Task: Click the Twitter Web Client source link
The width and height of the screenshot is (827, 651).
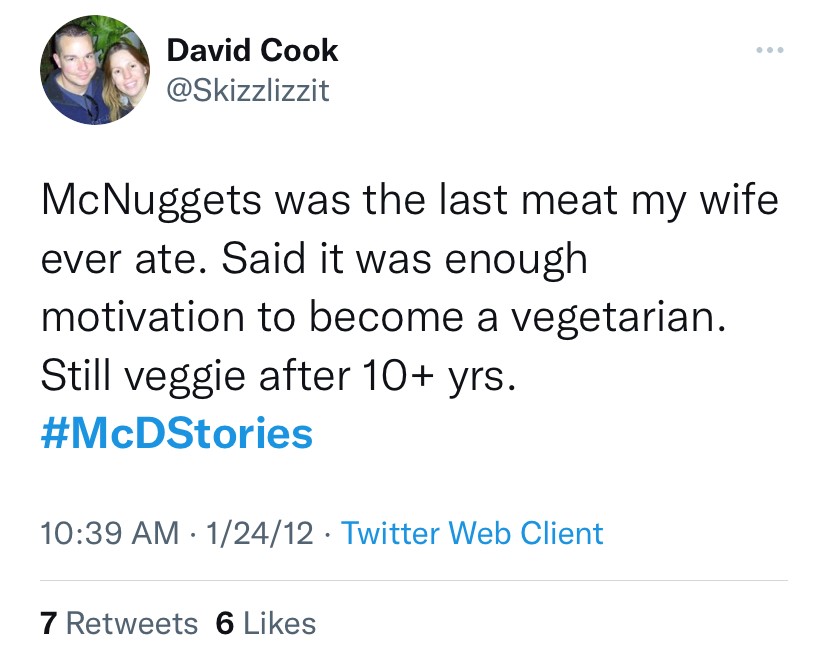Action: [x=472, y=533]
